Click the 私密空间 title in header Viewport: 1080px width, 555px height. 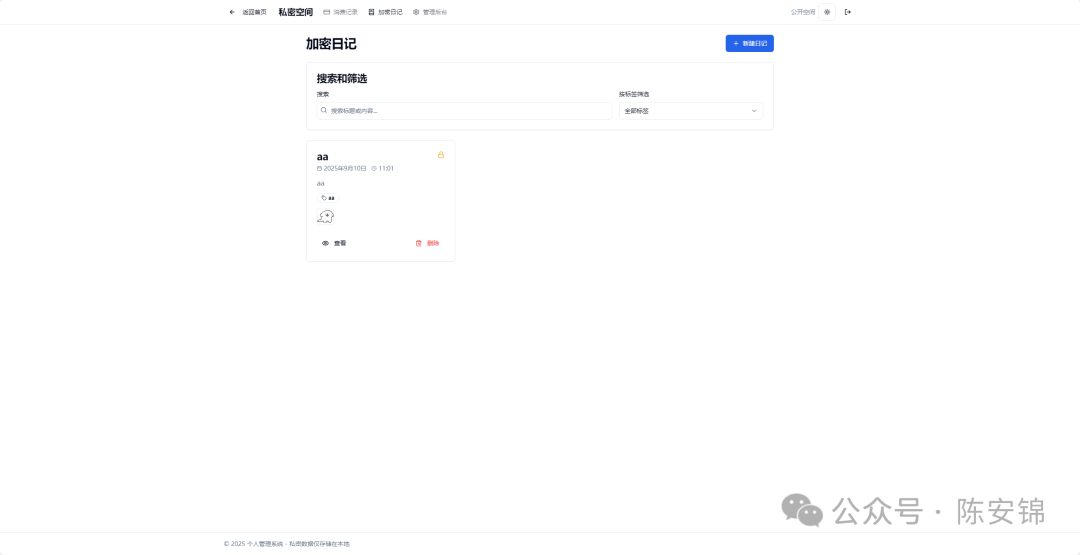tap(295, 12)
